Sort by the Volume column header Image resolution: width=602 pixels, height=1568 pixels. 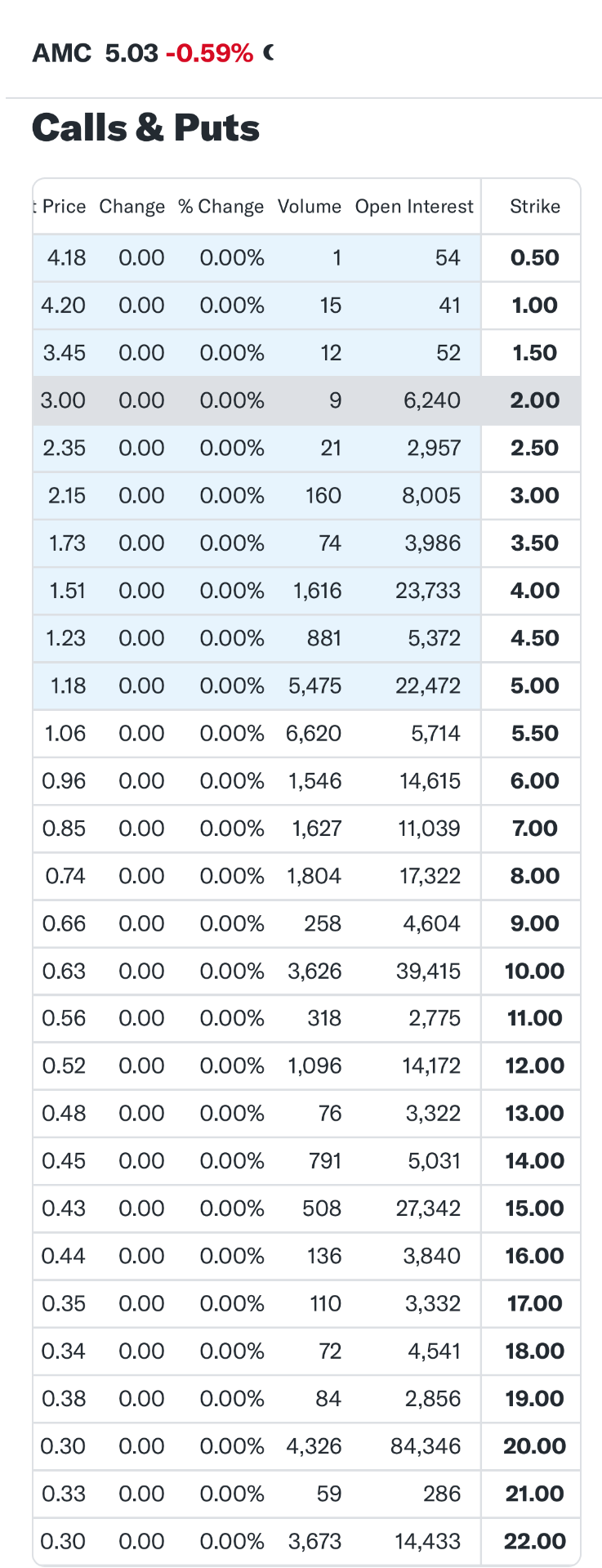coord(310,207)
